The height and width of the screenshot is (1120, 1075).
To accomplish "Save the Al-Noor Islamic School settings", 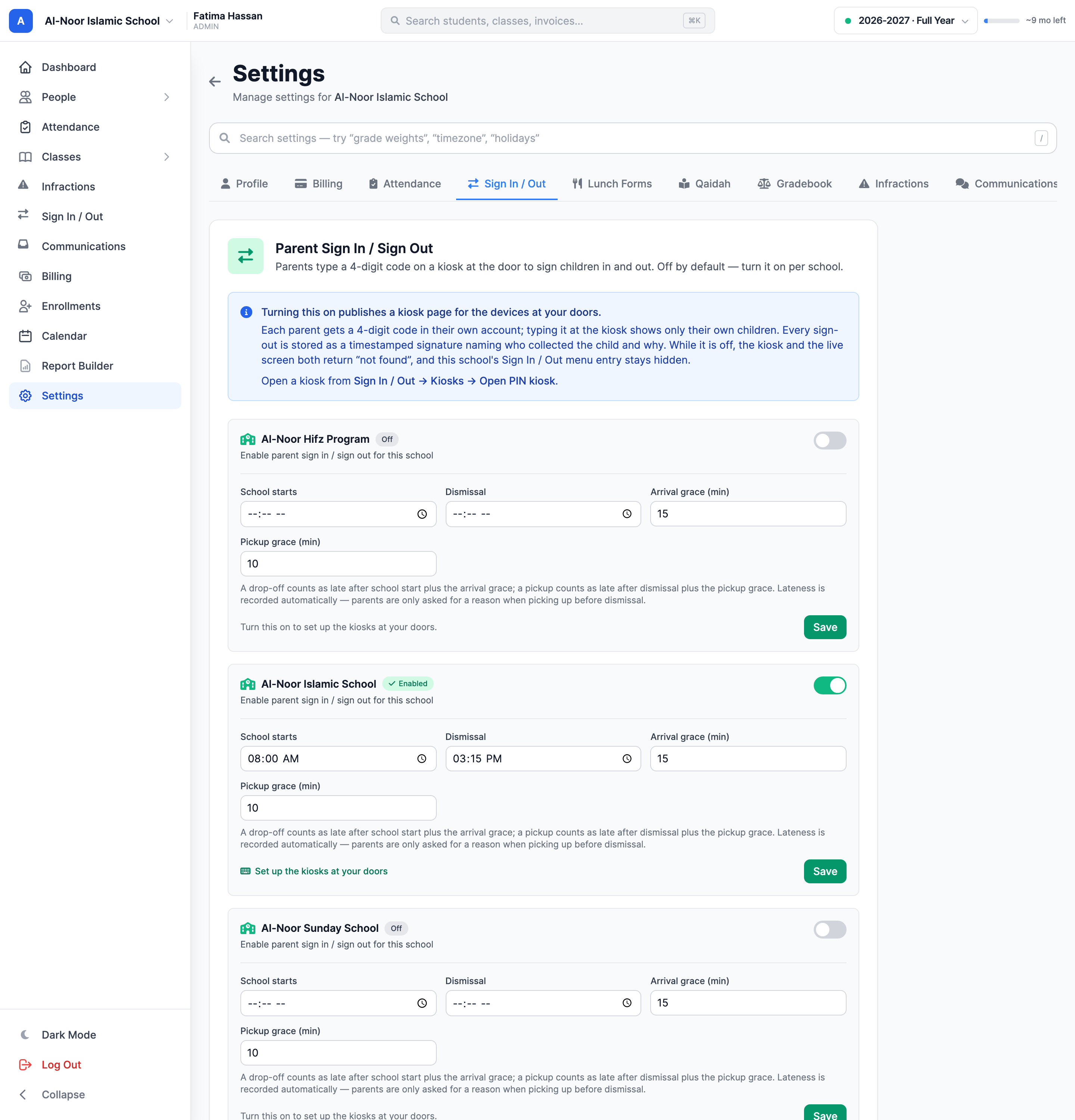I will tap(825, 871).
